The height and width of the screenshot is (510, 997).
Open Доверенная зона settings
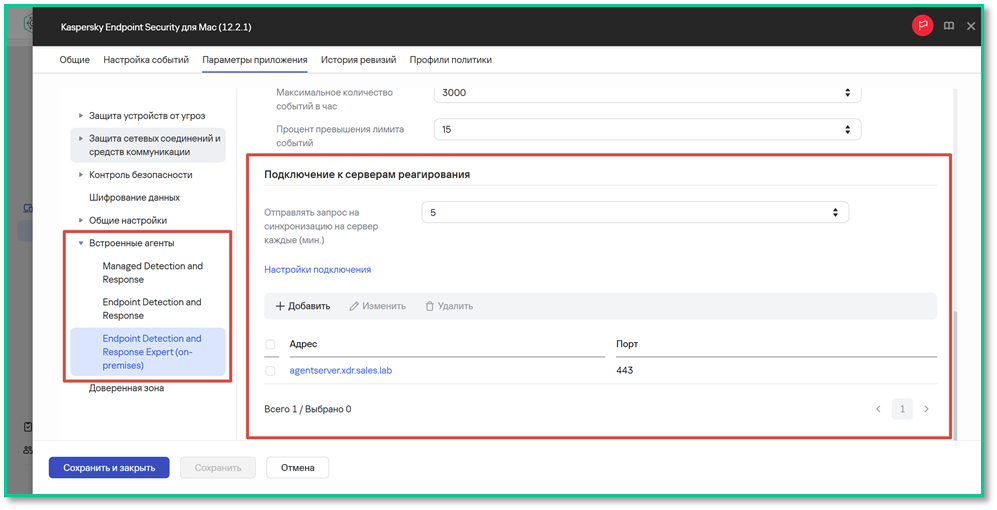pyautogui.click(x=127, y=388)
